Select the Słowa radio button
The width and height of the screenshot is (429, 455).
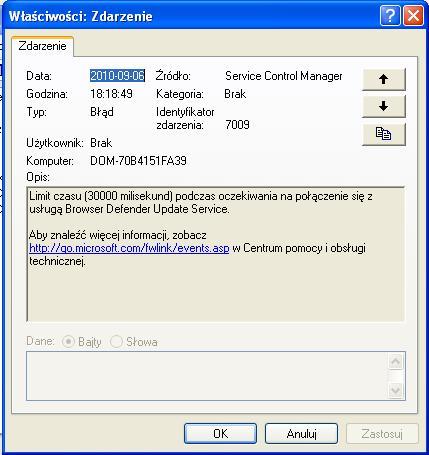pyautogui.click(x=116, y=342)
